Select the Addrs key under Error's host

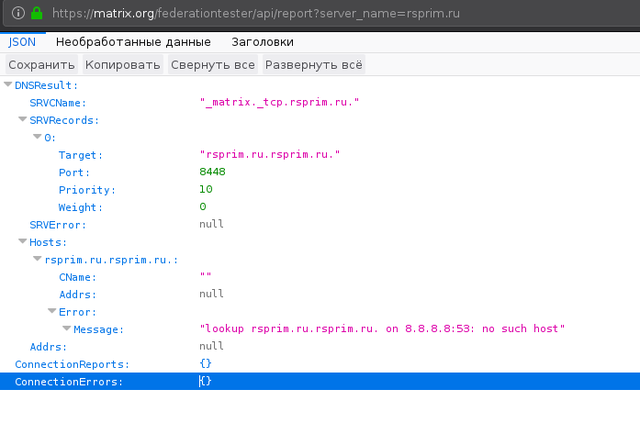[x=78, y=295]
